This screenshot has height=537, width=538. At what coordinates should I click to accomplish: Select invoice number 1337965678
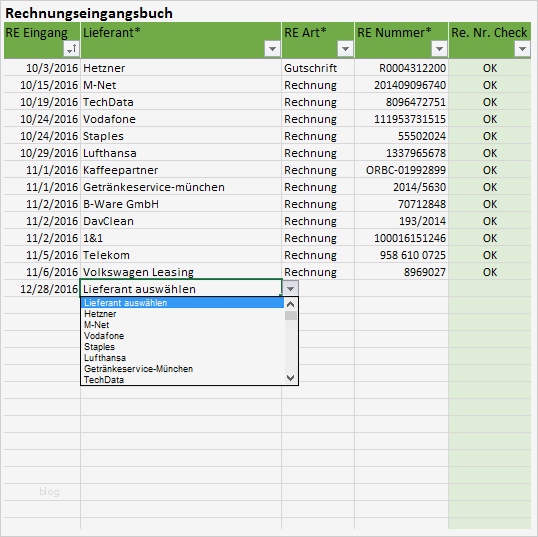[401, 153]
